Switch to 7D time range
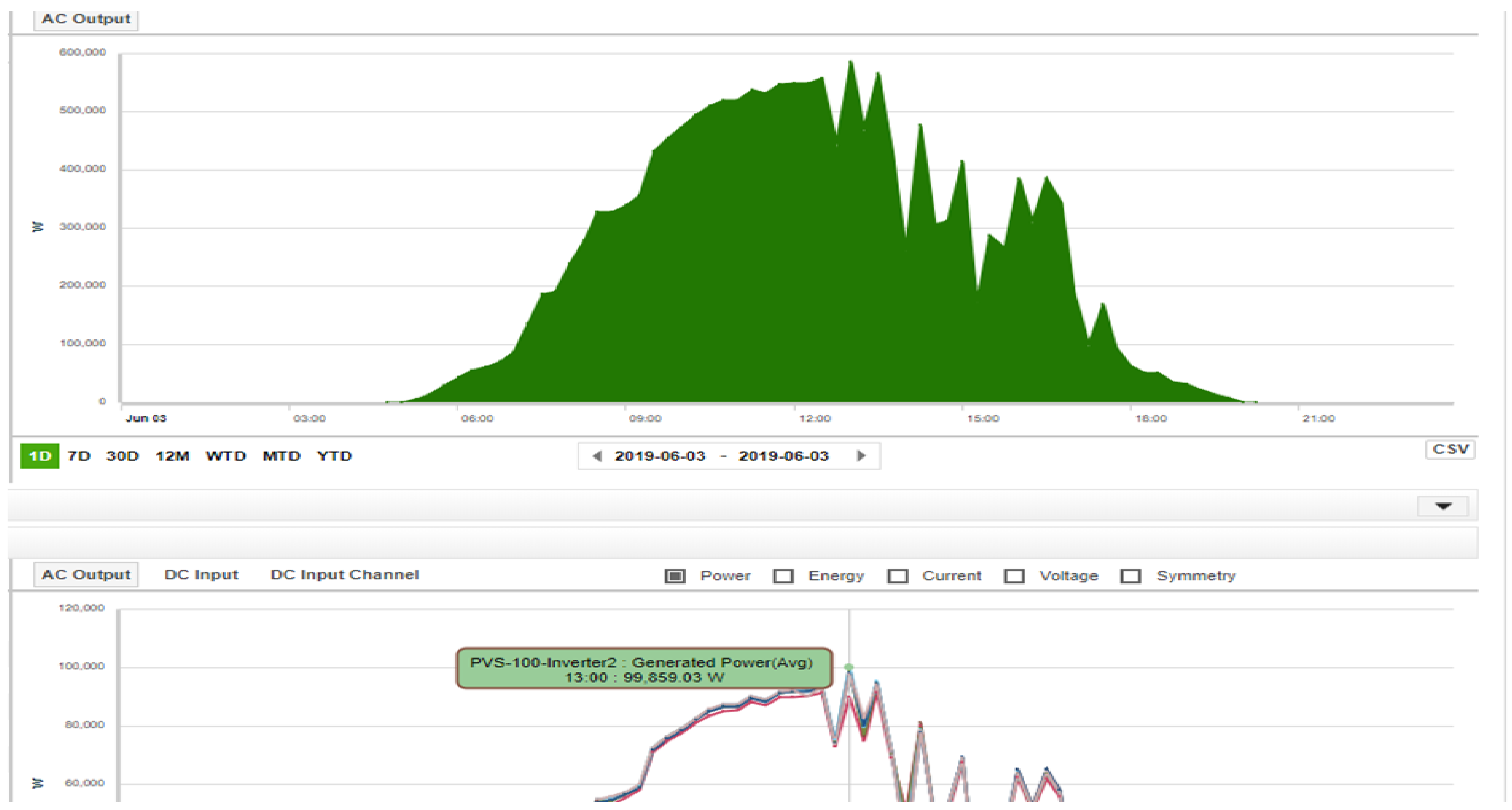The width and height of the screenshot is (1512, 810). click(79, 456)
